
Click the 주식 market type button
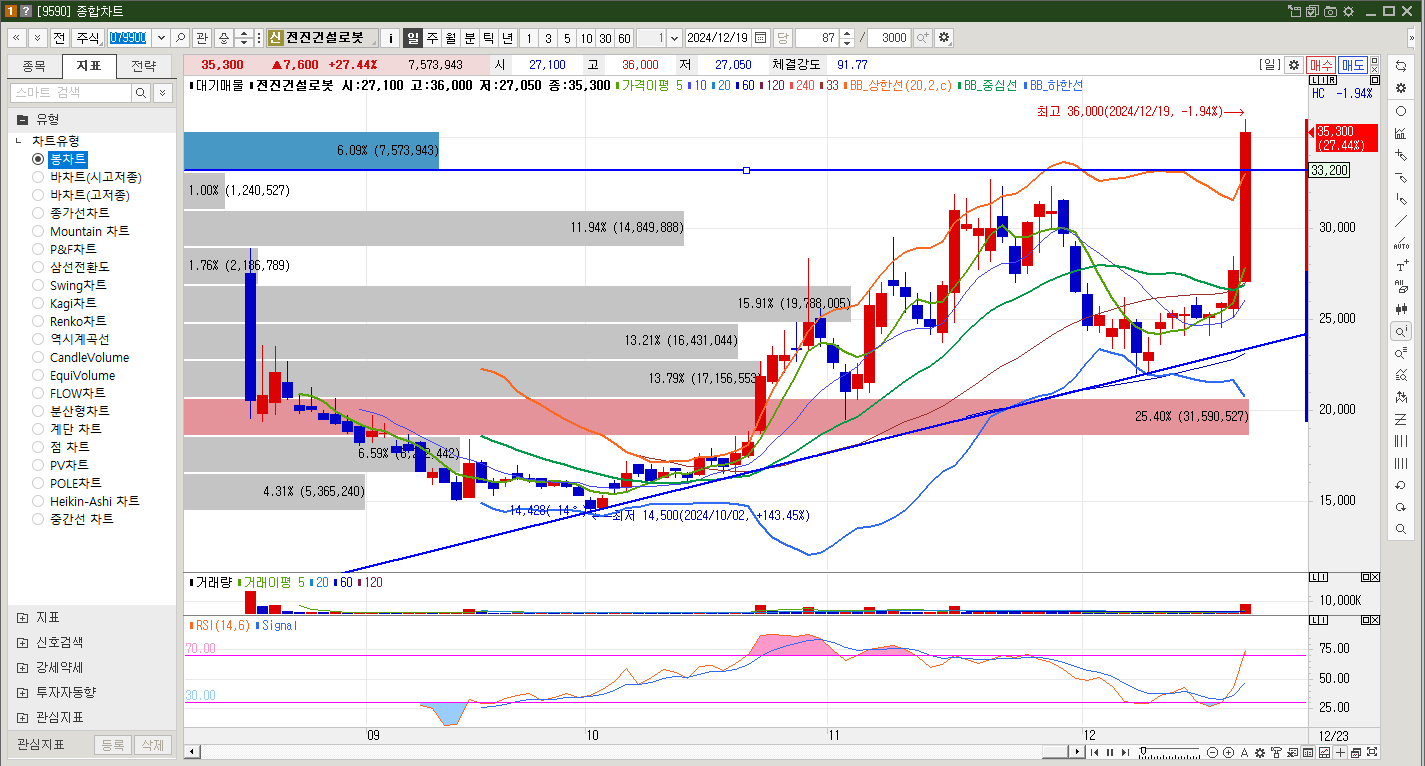tap(88, 38)
